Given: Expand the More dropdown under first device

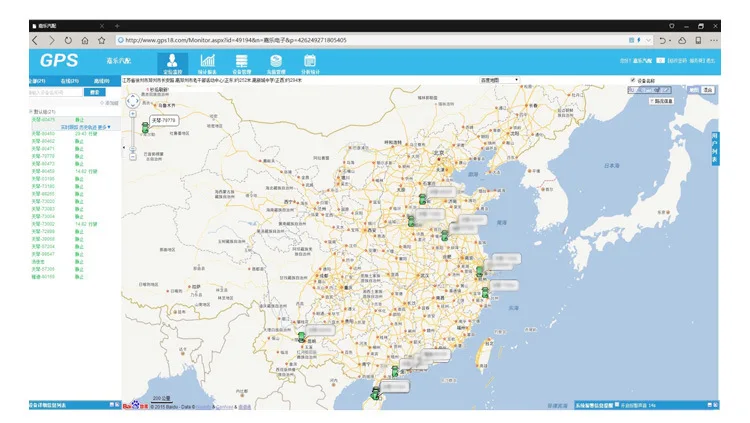Looking at the screenshot, I should click(x=104, y=127).
